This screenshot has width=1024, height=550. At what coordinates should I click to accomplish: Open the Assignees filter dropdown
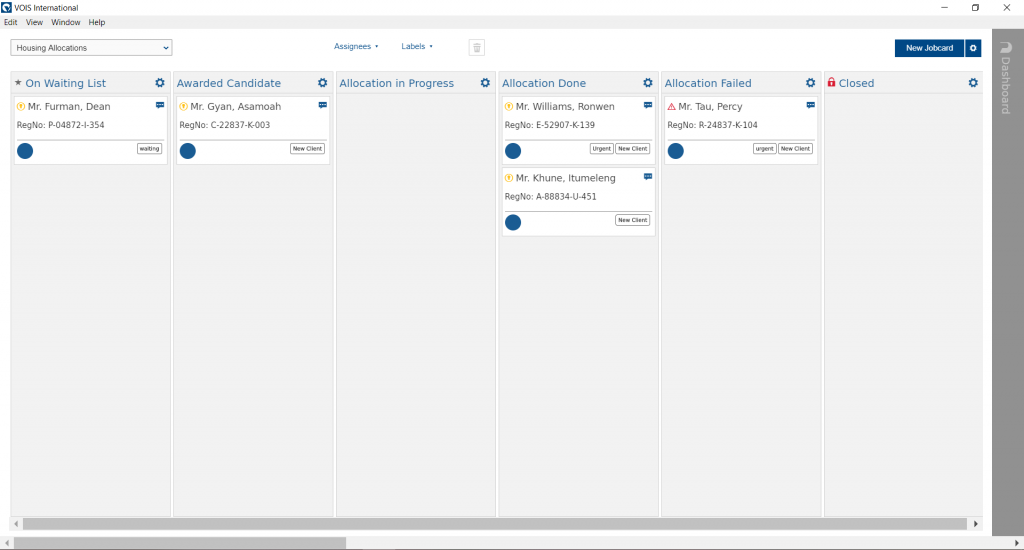(x=355, y=46)
